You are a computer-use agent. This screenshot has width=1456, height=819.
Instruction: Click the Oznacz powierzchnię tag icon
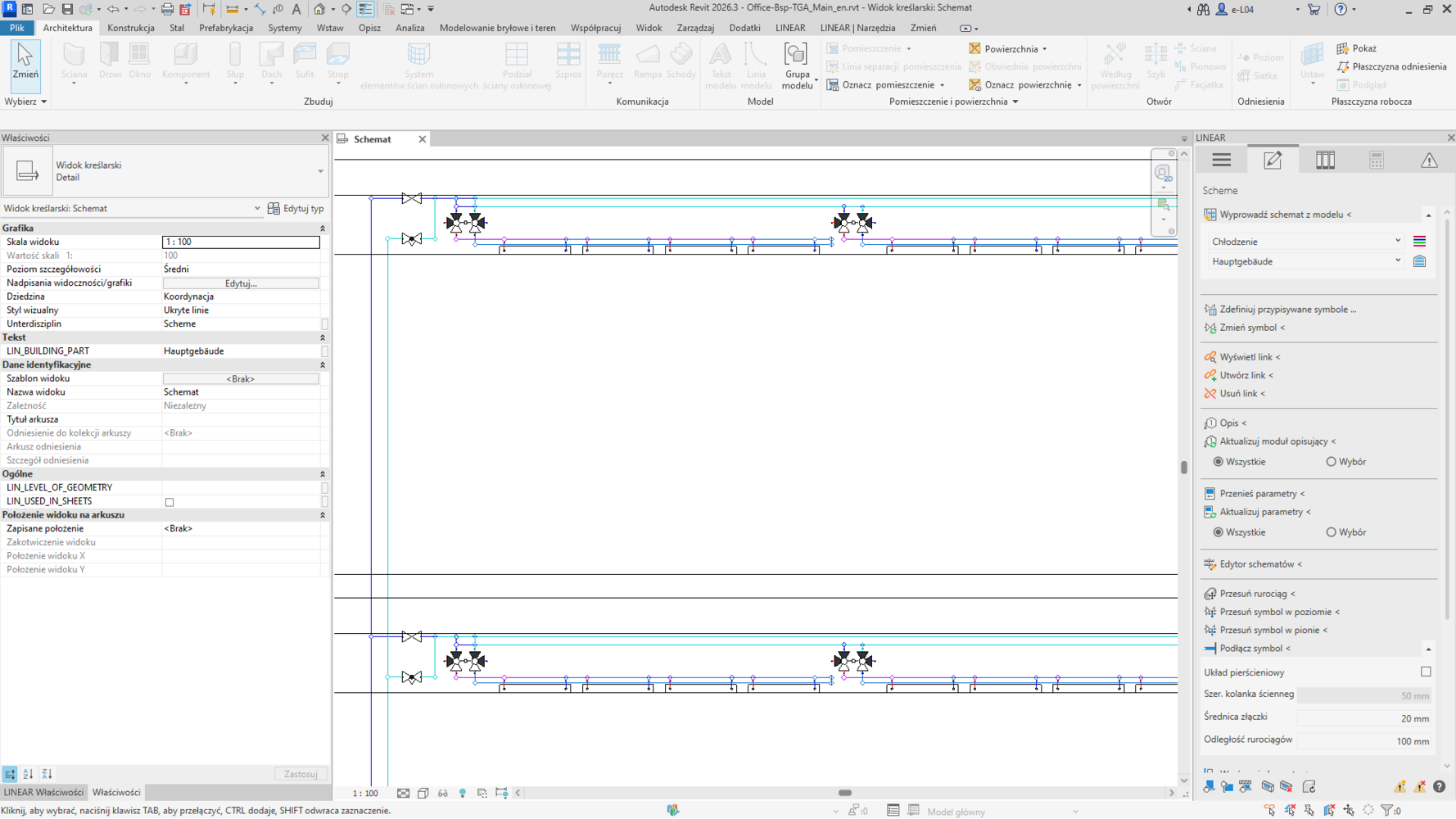coord(974,84)
